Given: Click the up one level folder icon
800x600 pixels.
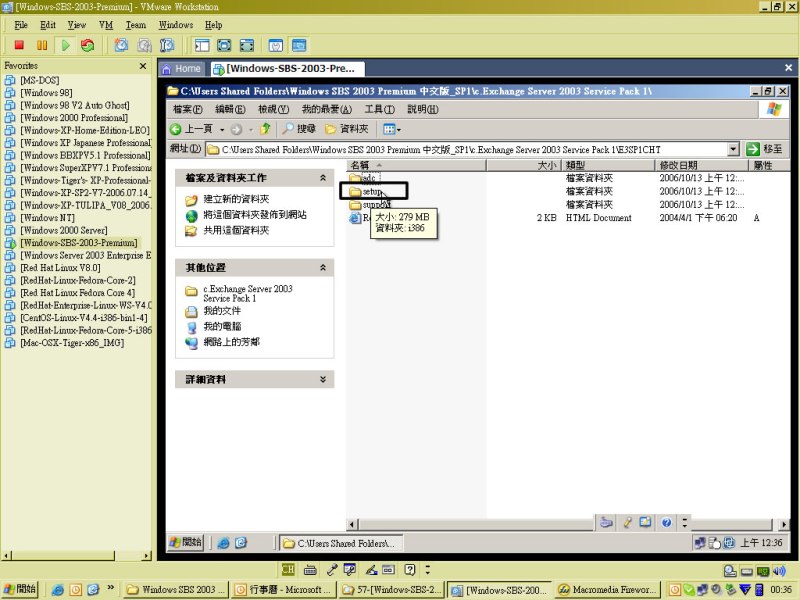Looking at the screenshot, I should [265, 129].
